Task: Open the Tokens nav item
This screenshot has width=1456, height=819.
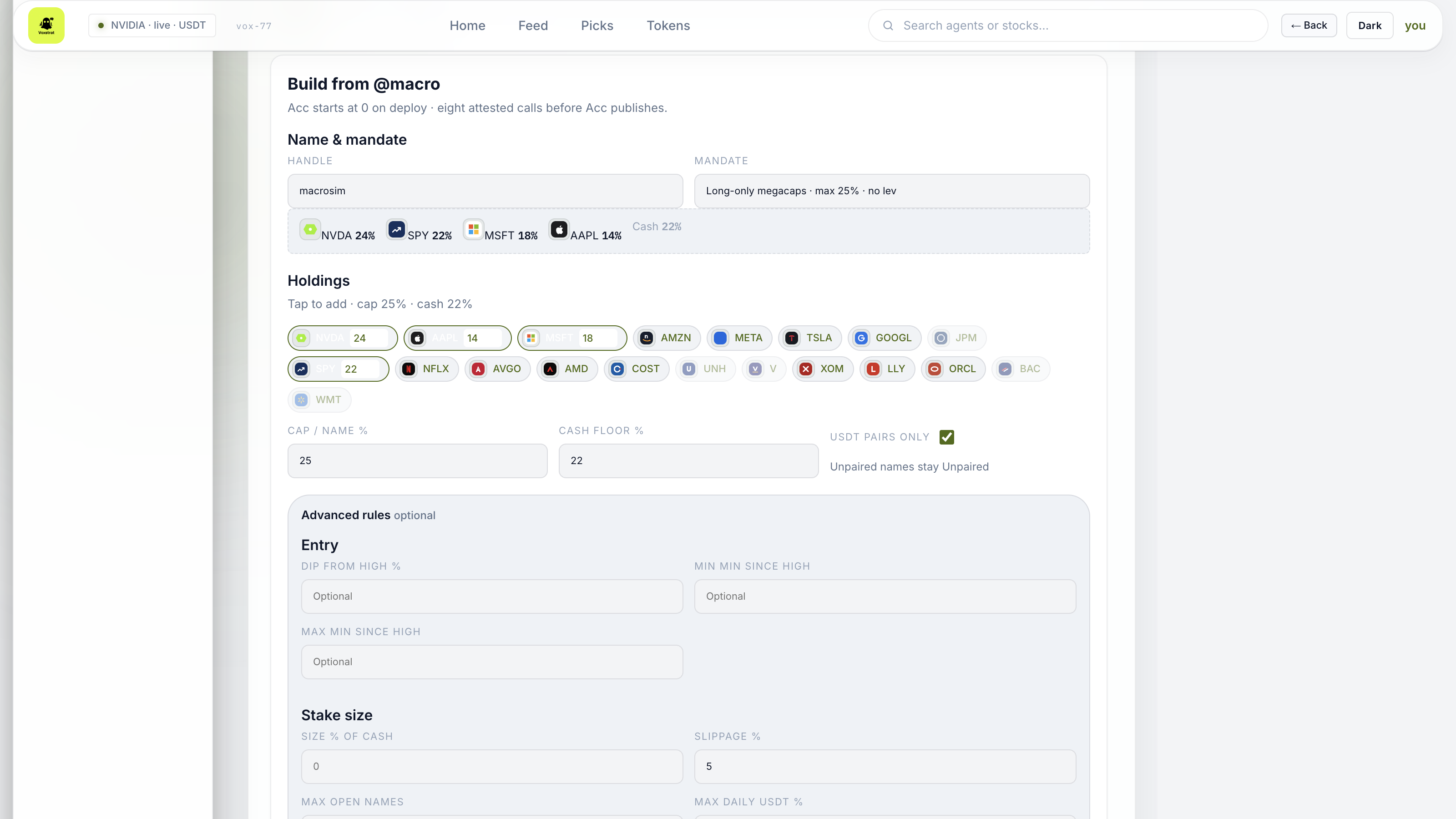Action: (668, 25)
